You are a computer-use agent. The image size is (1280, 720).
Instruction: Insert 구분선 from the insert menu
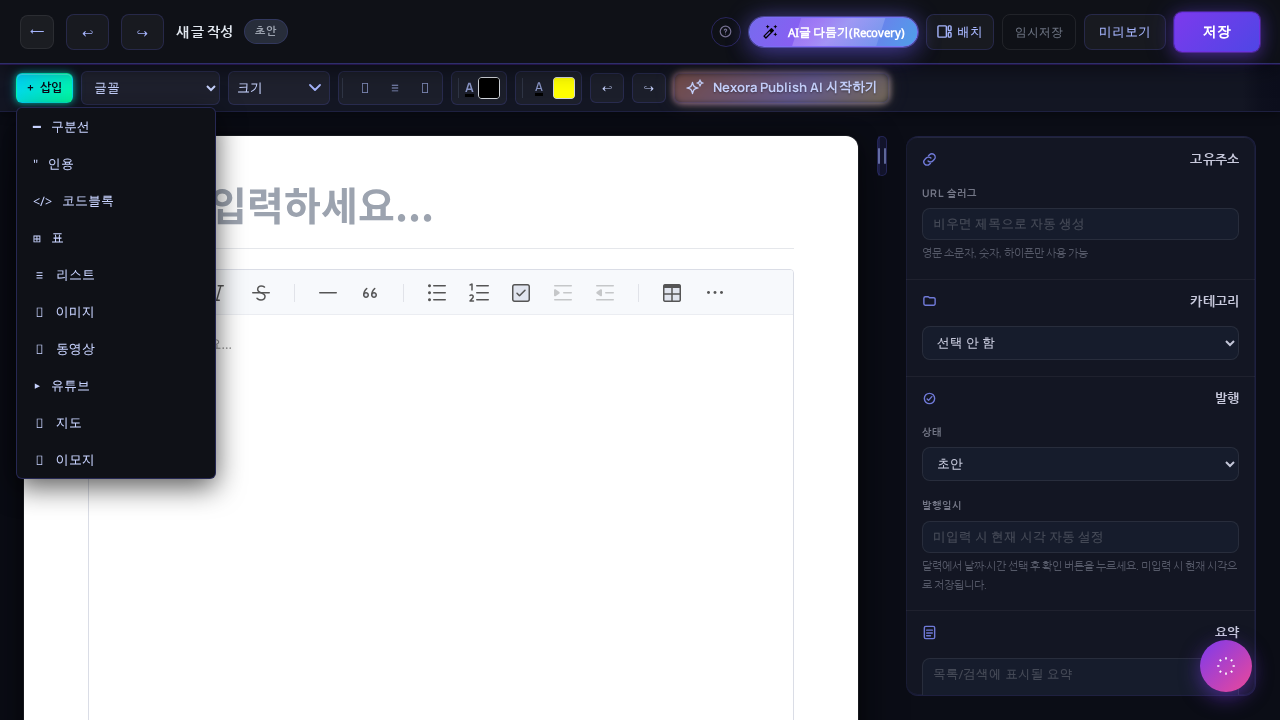click(116, 127)
